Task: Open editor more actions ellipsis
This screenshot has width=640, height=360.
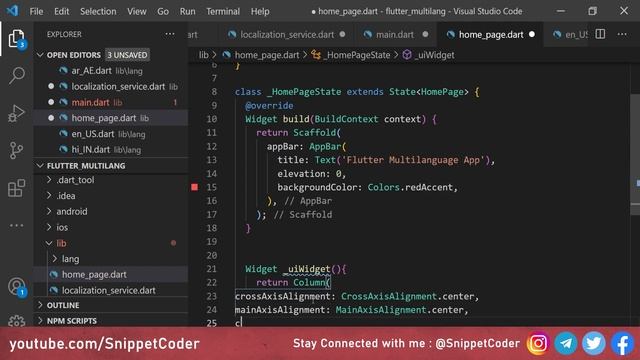Action: [622, 34]
